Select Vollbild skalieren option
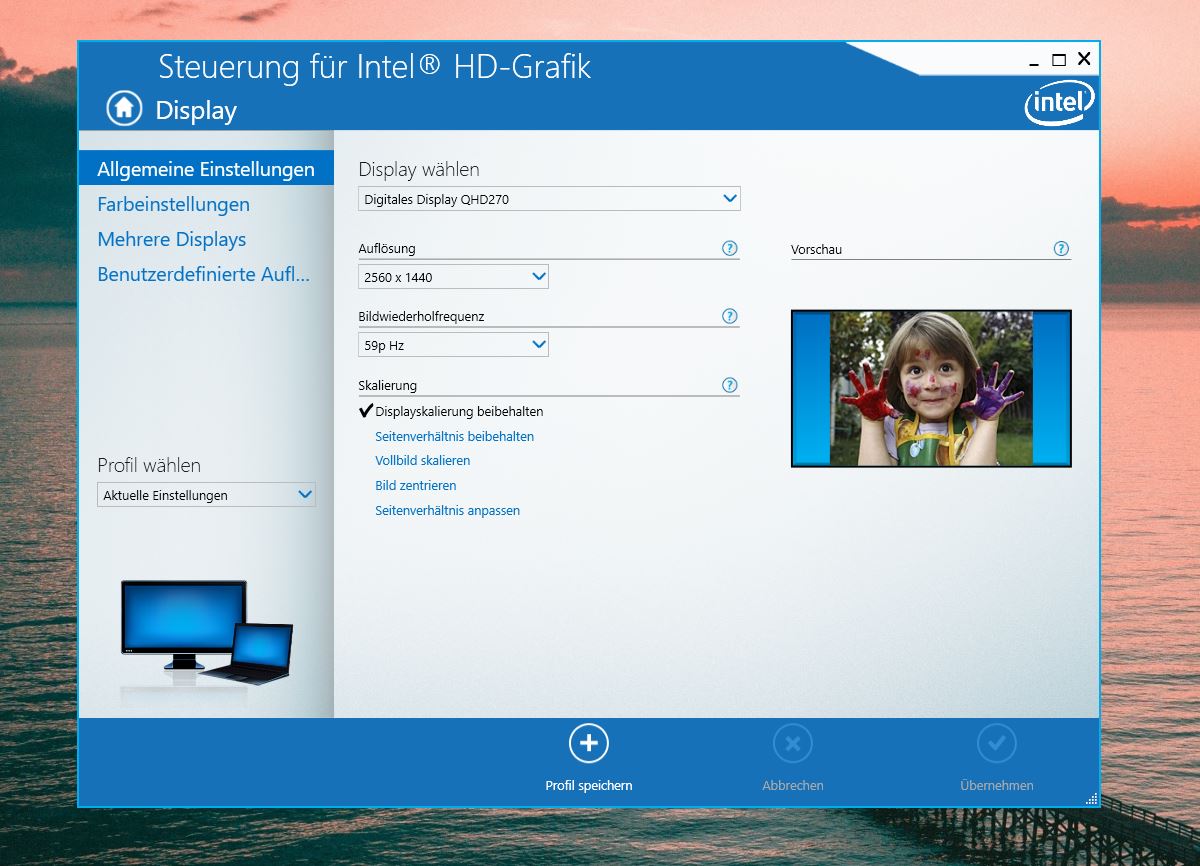Screen dimensions: 1200x866 point(422,461)
